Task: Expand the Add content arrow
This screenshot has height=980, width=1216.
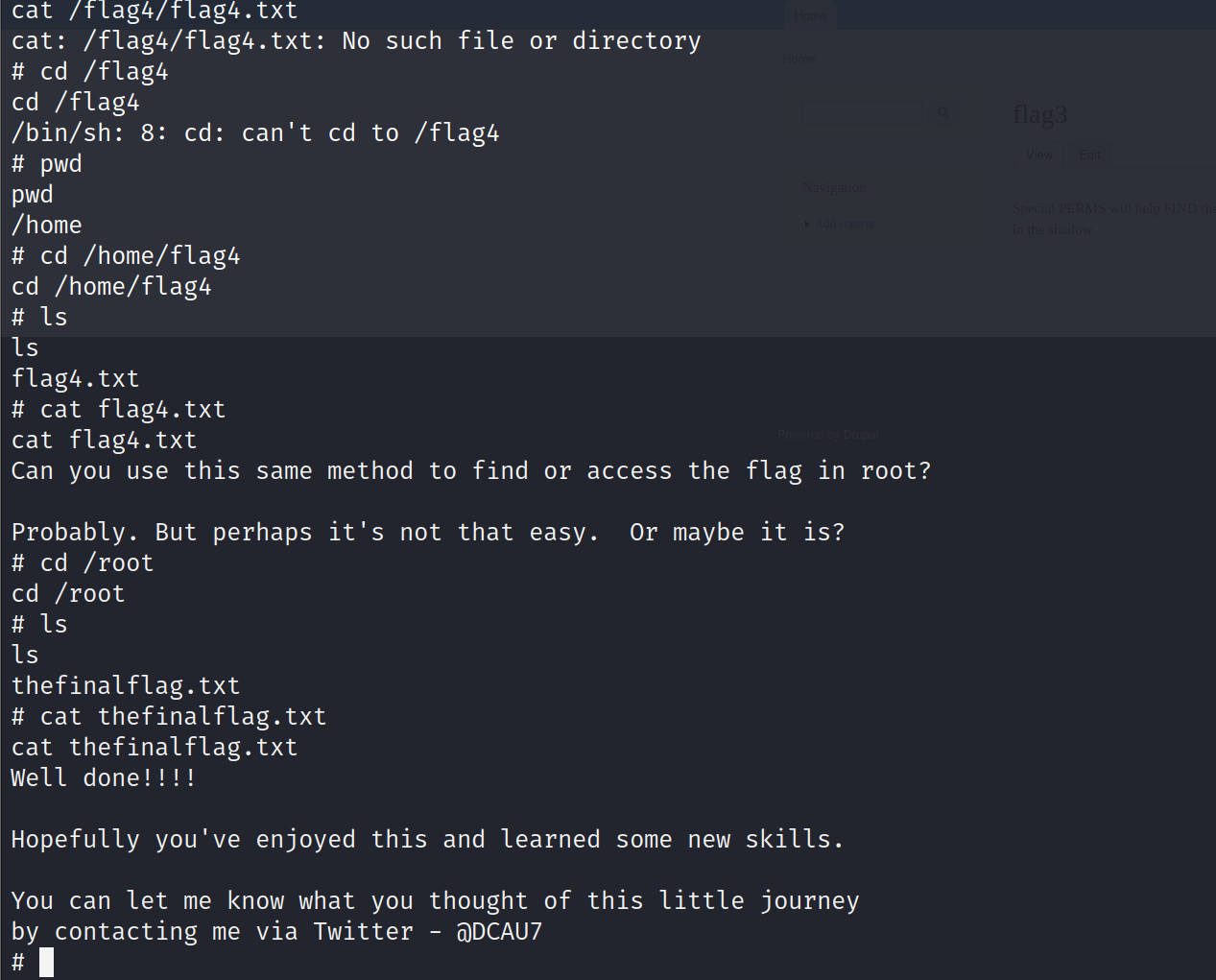Action: click(x=807, y=225)
